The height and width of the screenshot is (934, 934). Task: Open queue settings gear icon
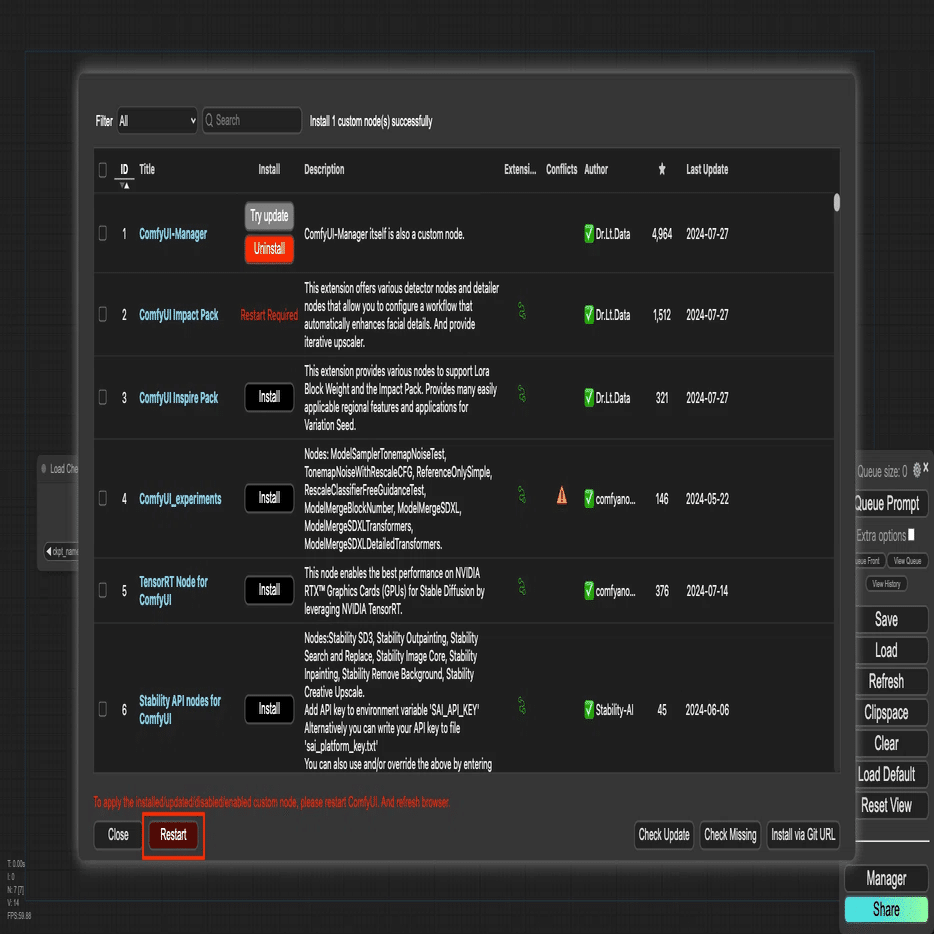pos(916,470)
